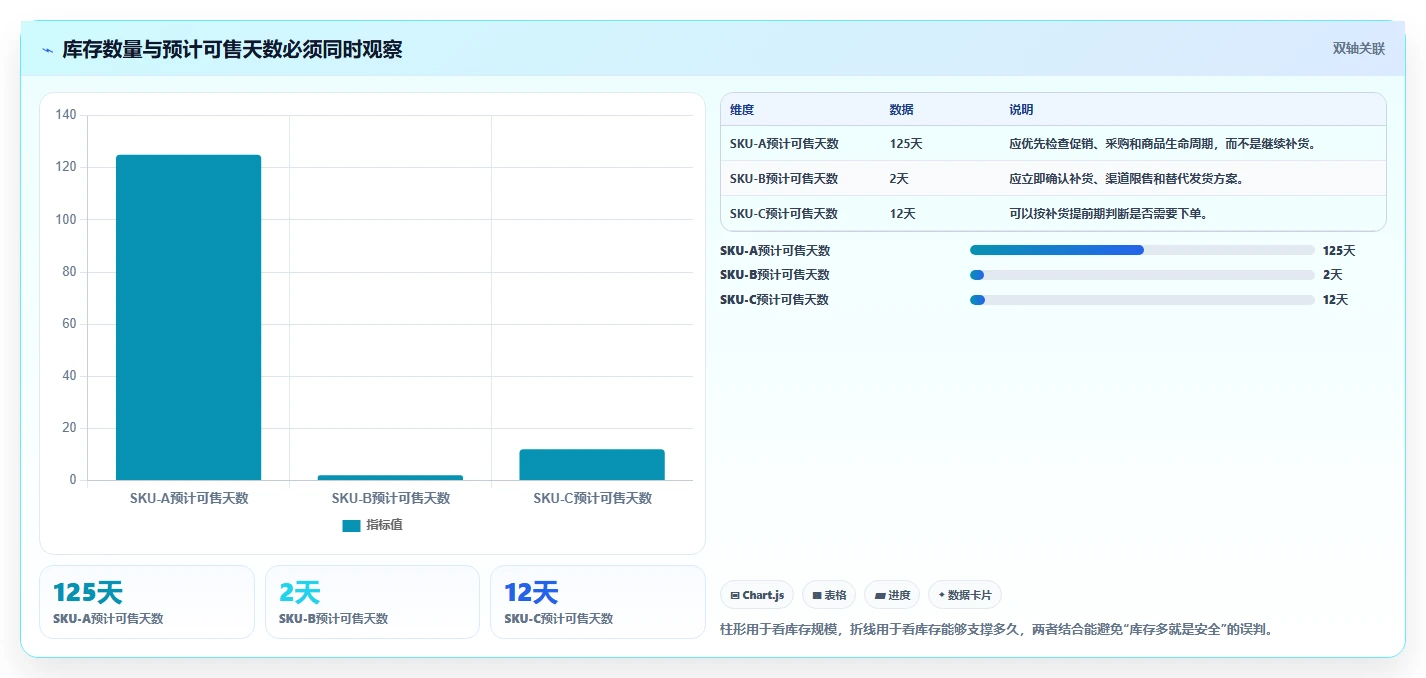Click the note starting 可以按补货提前期
1426x678 pixels.
(1109, 214)
